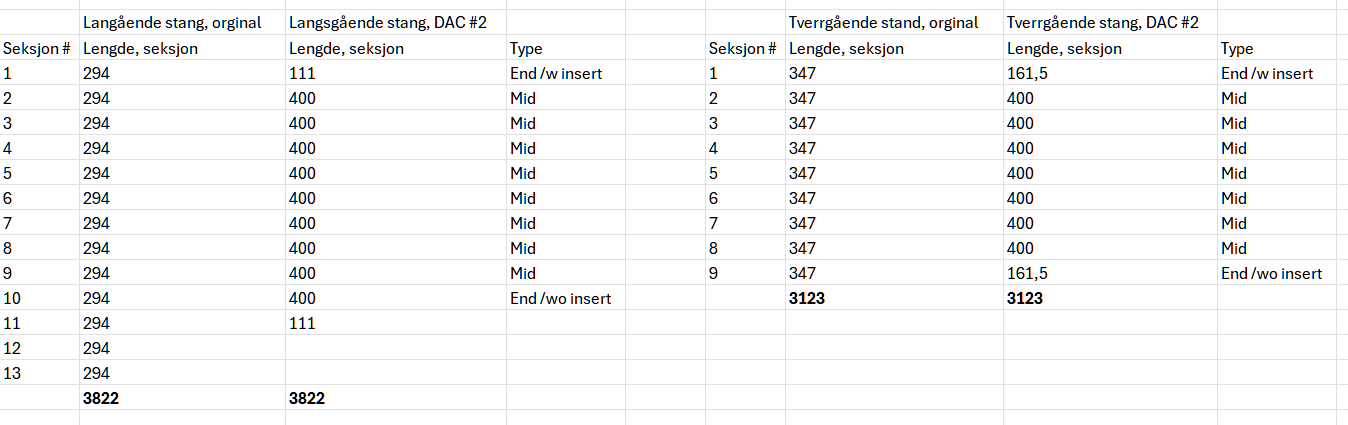Viewport: 1348px width, 425px height.
Task: Select bold total 3822 under Langsgående DAC #2
Action: 307,398
